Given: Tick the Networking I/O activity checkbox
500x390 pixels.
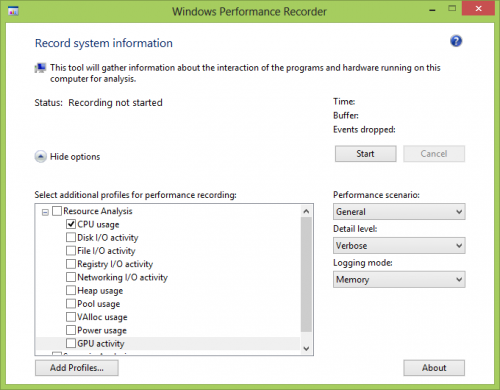Looking at the screenshot, I should 71,277.
